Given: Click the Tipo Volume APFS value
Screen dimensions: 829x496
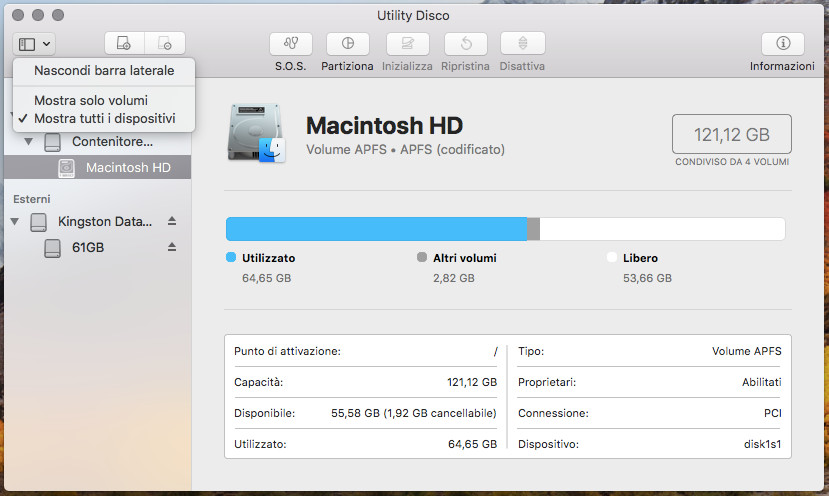Looking at the screenshot, I should pyautogui.click(x=747, y=351).
